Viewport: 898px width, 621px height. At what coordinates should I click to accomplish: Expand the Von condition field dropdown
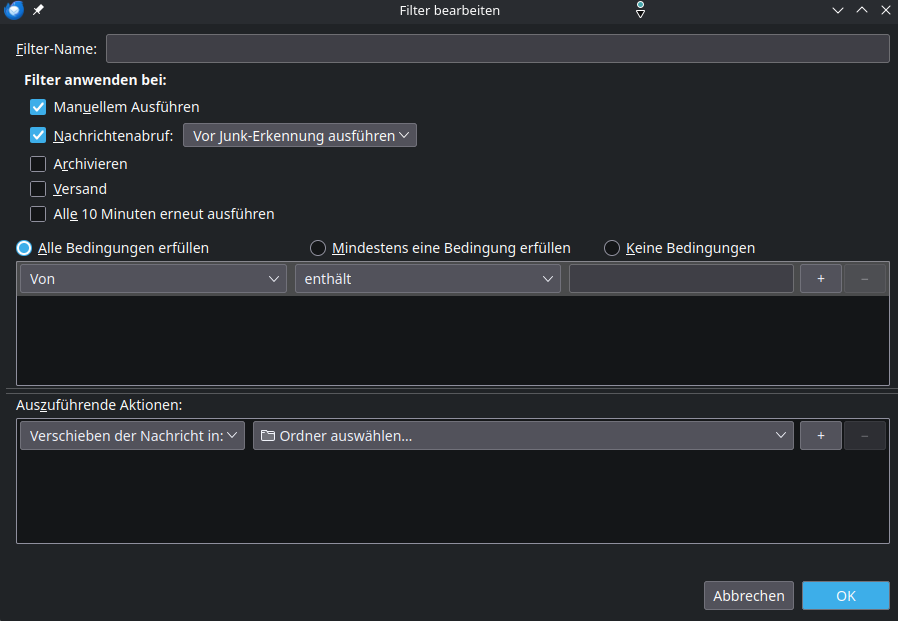154,279
